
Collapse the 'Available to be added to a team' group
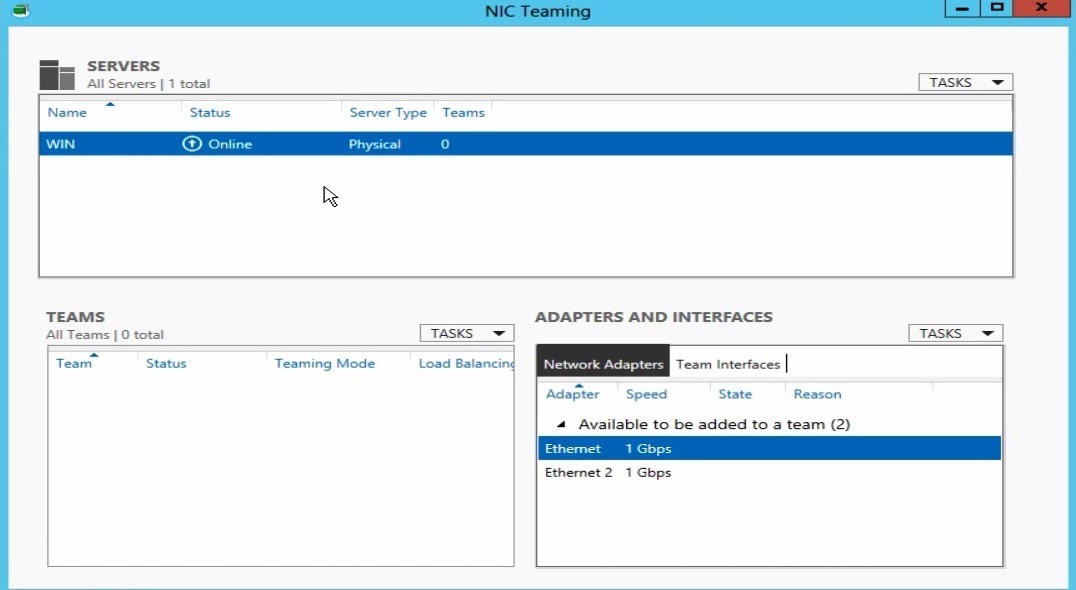pos(561,424)
